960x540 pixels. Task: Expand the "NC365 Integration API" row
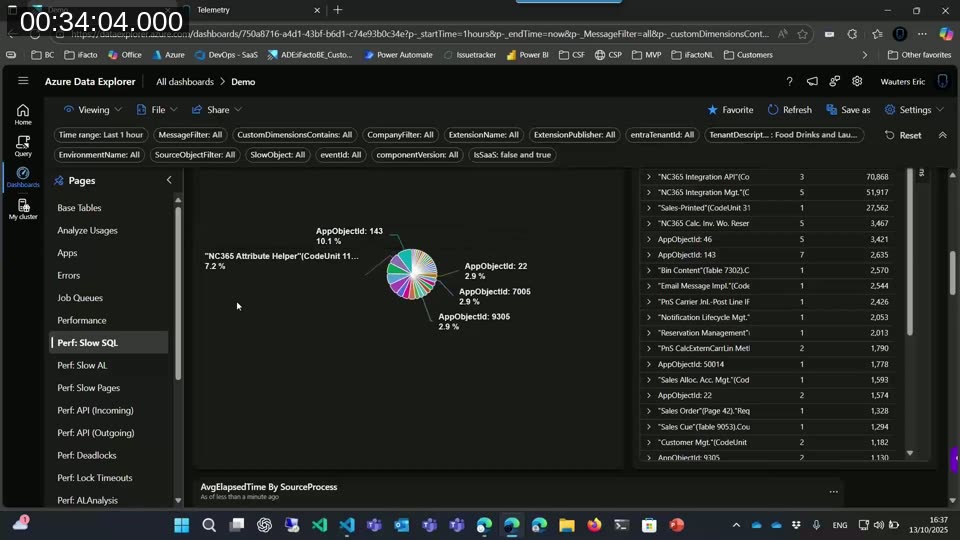click(648, 177)
